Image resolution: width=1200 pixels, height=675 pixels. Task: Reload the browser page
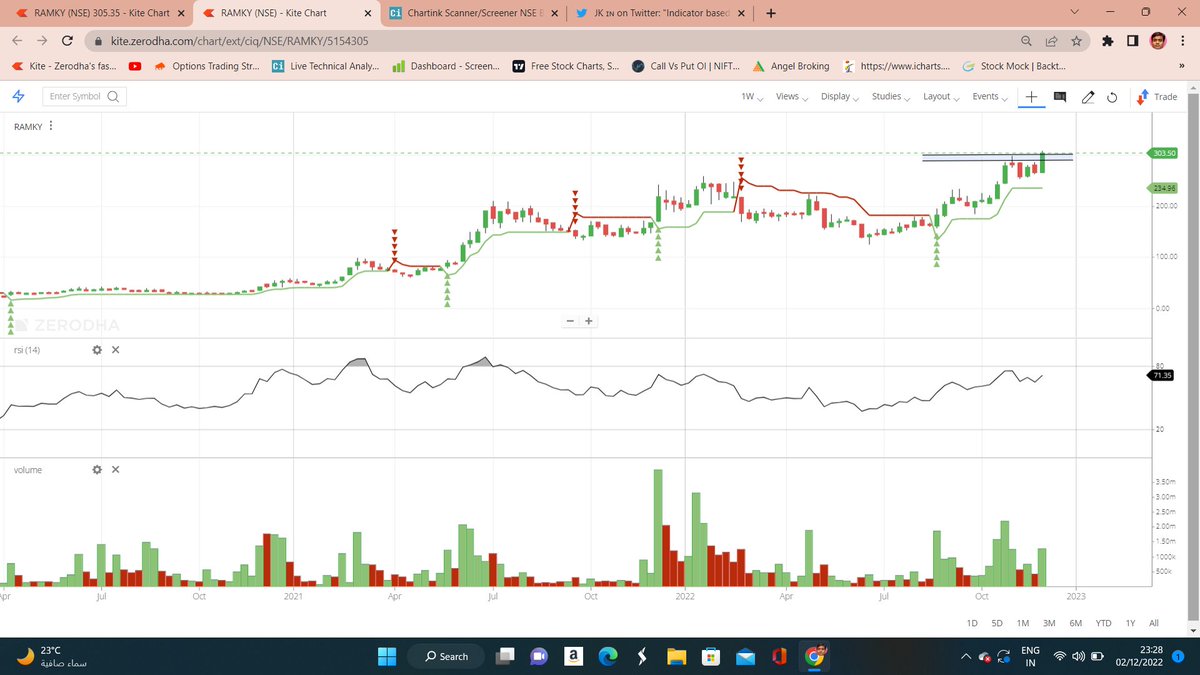click(67, 41)
